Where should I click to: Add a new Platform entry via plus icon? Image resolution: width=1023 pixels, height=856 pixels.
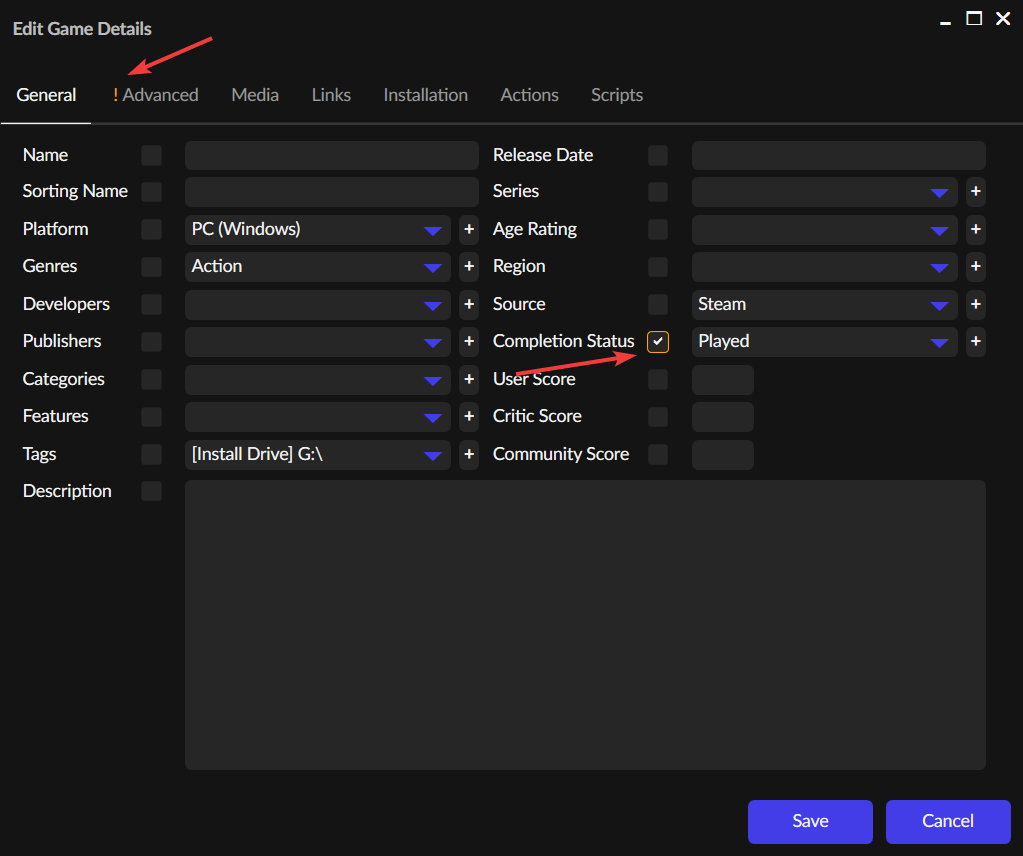[x=468, y=229]
